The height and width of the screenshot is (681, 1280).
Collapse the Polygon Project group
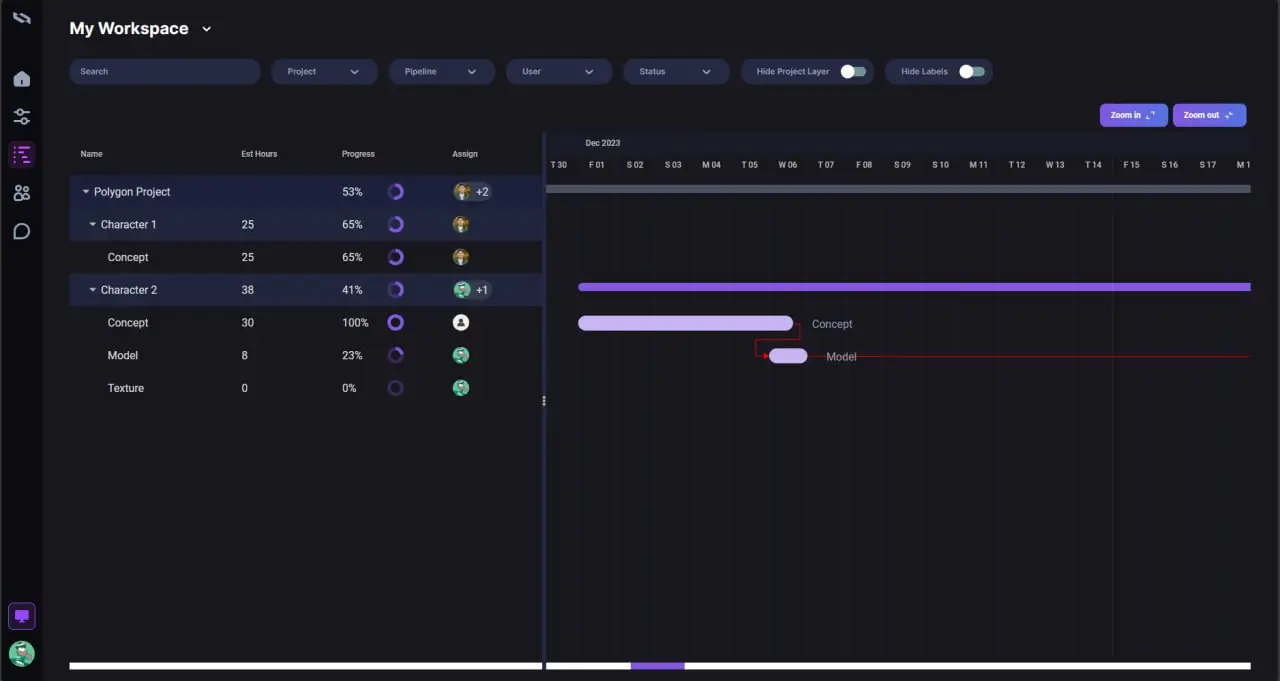tap(86, 192)
